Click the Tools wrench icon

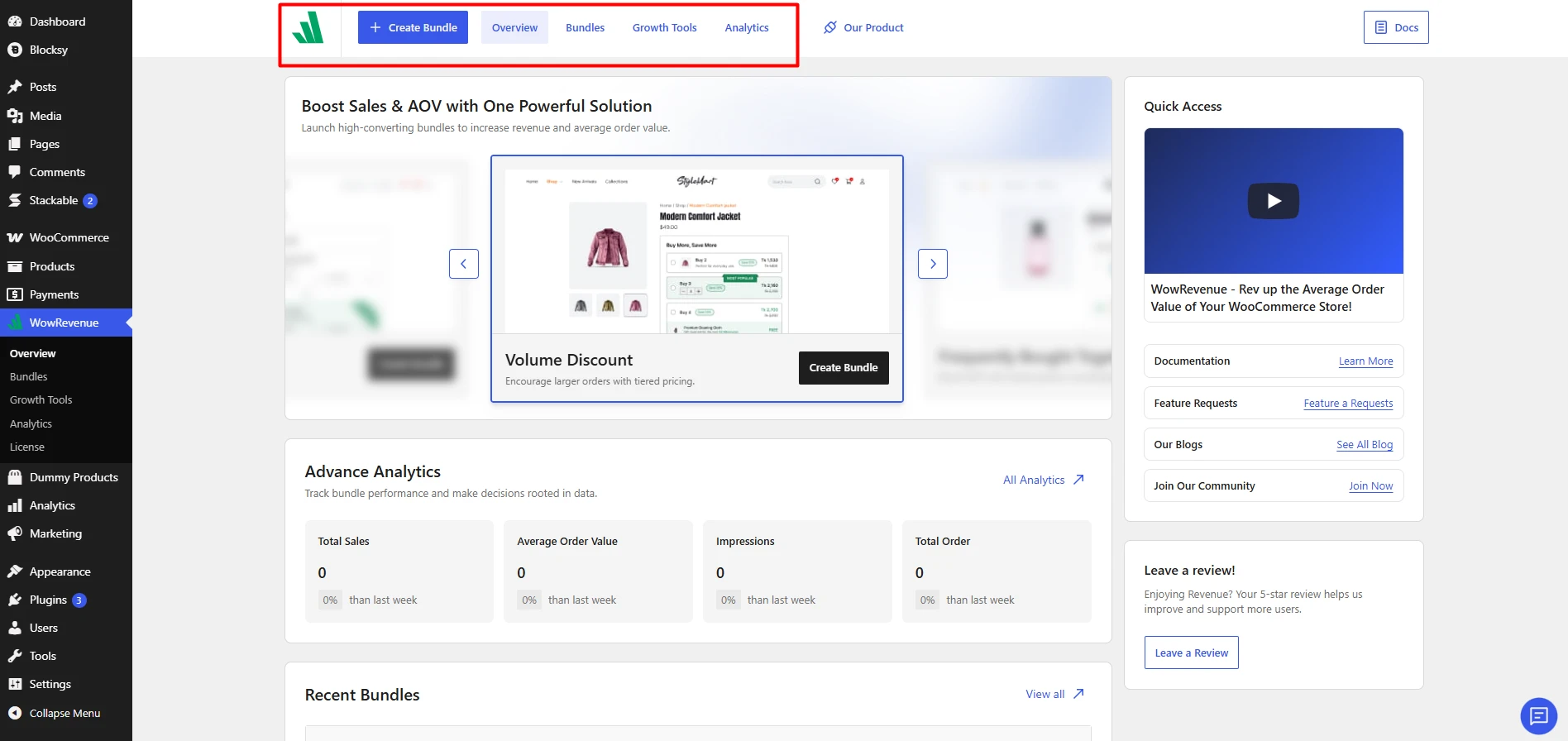pyautogui.click(x=15, y=656)
